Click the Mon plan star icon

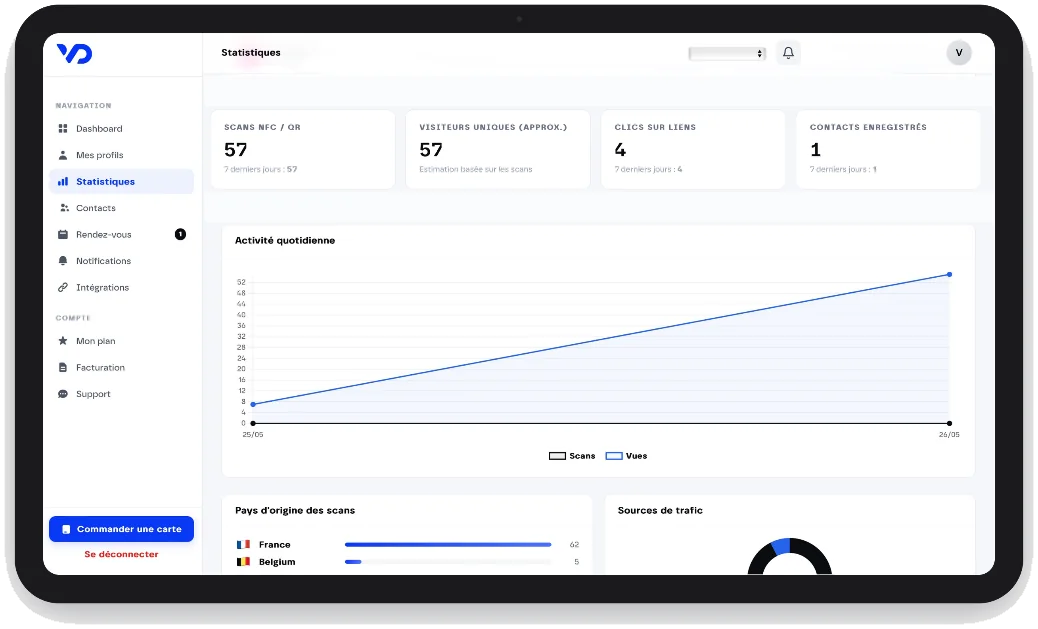point(63,341)
